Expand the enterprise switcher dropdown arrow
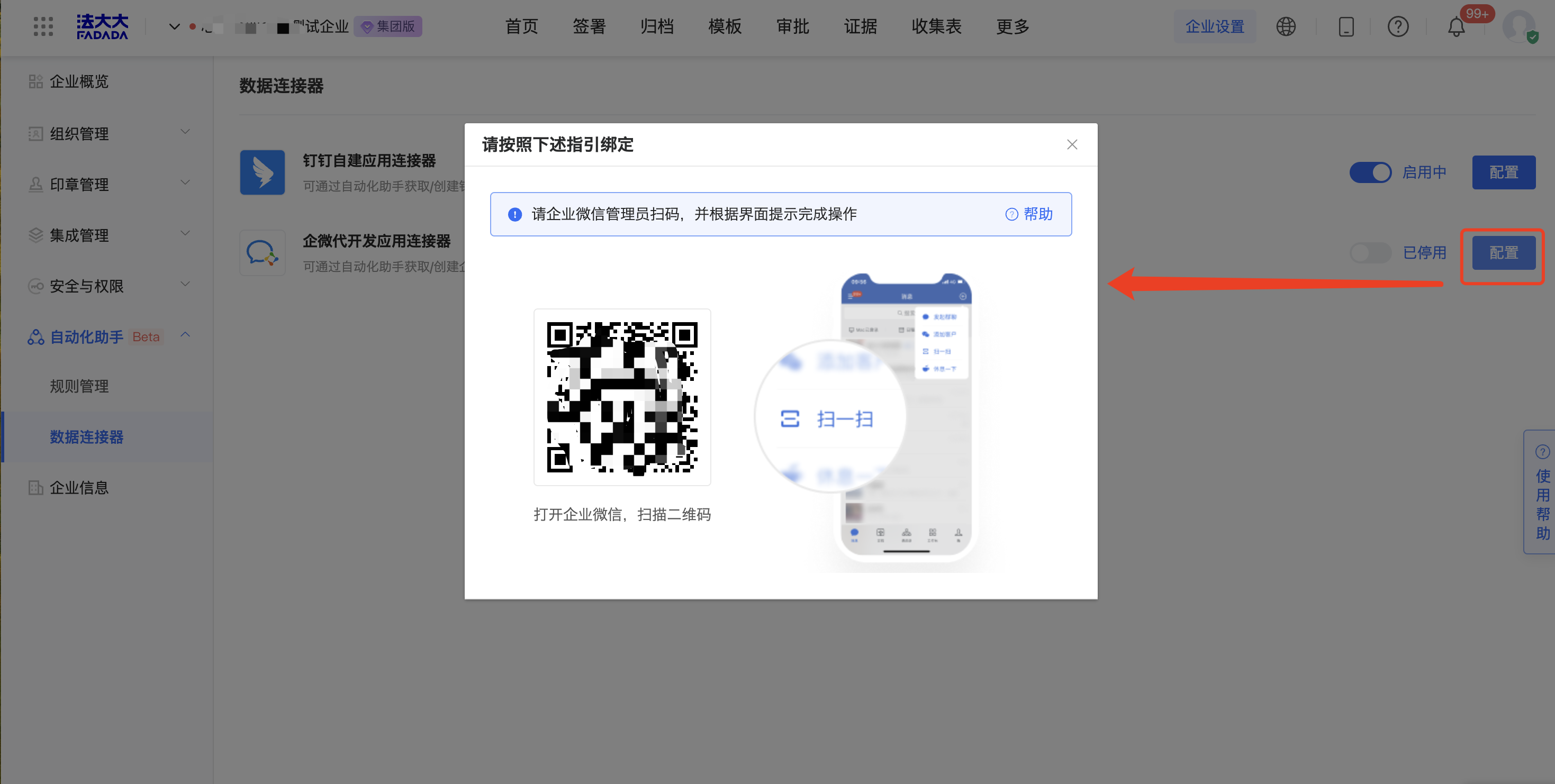1555x784 pixels. pos(174,26)
